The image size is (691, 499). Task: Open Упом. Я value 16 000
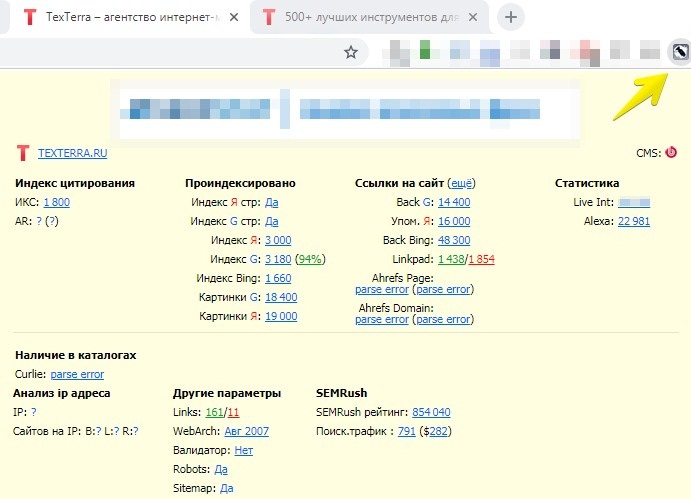[x=454, y=221]
